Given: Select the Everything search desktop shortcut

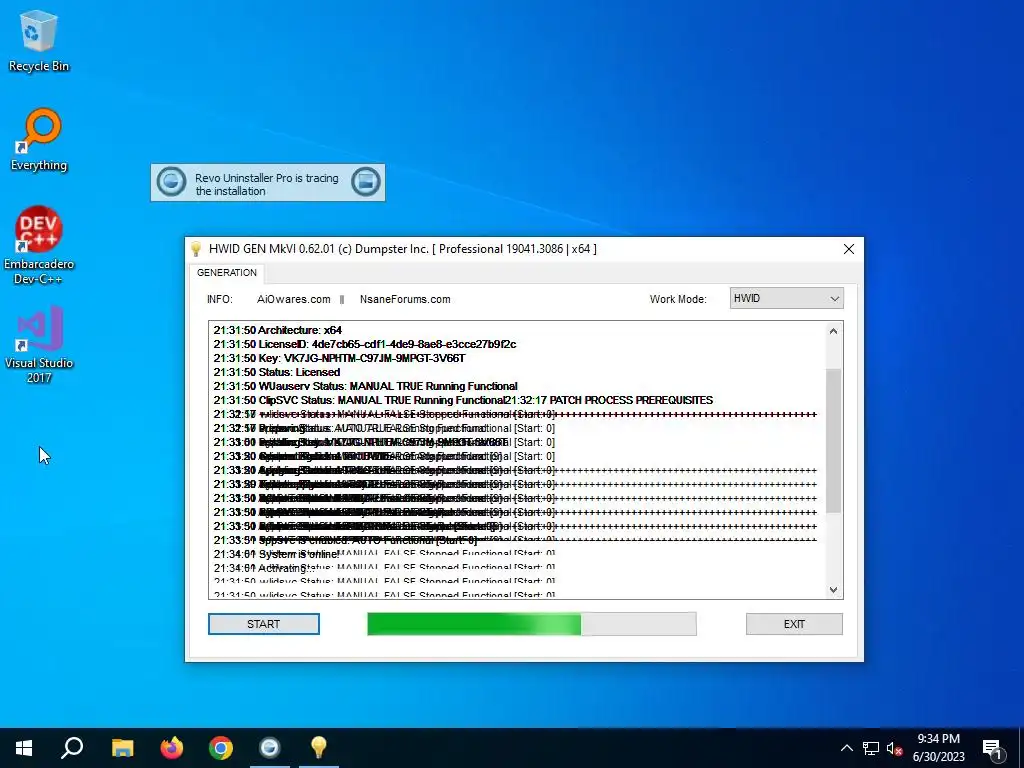Looking at the screenshot, I should click(39, 140).
